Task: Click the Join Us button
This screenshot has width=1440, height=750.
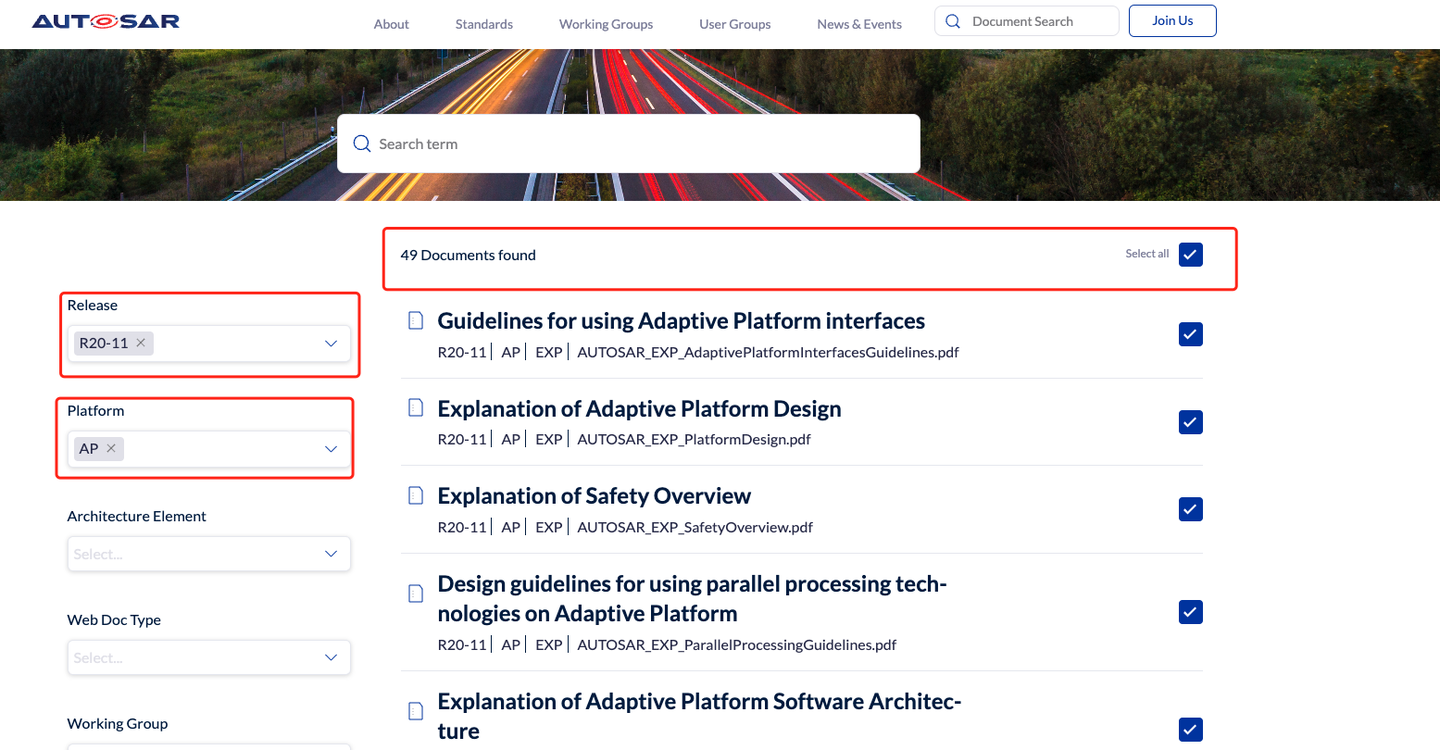Action: click(x=1172, y=21)
